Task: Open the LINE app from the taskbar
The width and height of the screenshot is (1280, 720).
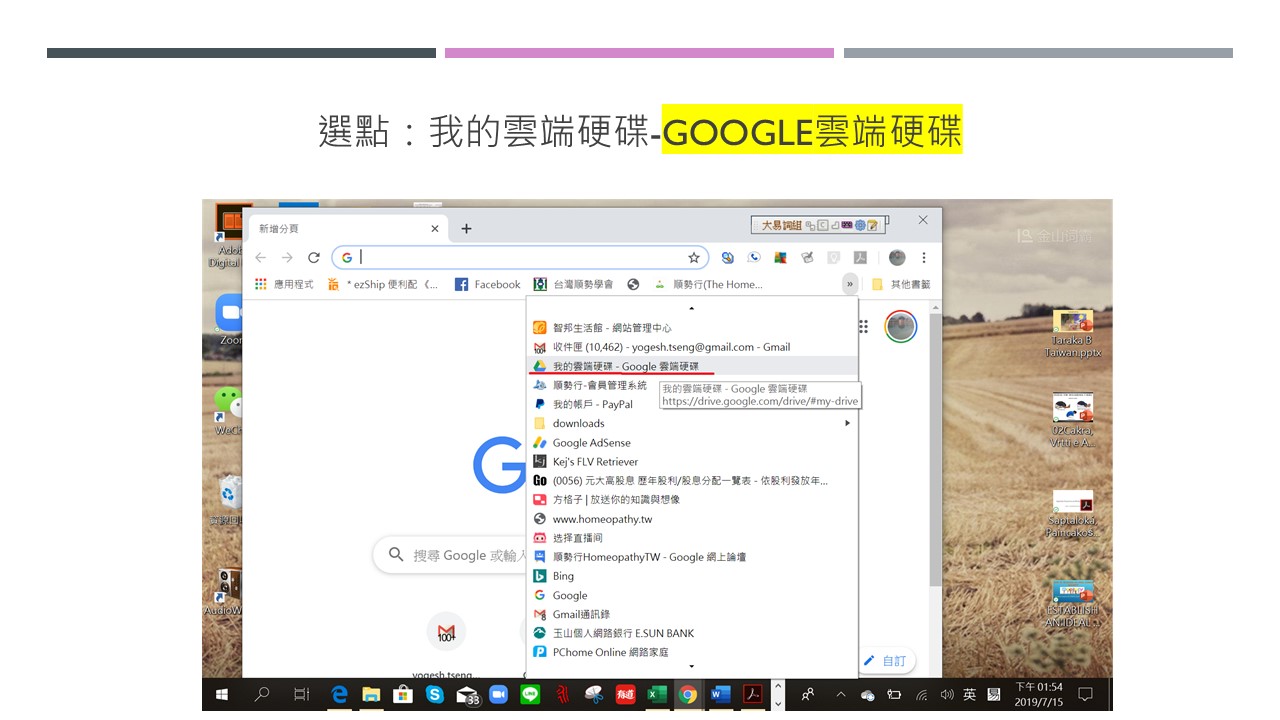Action: click(530, 694)
